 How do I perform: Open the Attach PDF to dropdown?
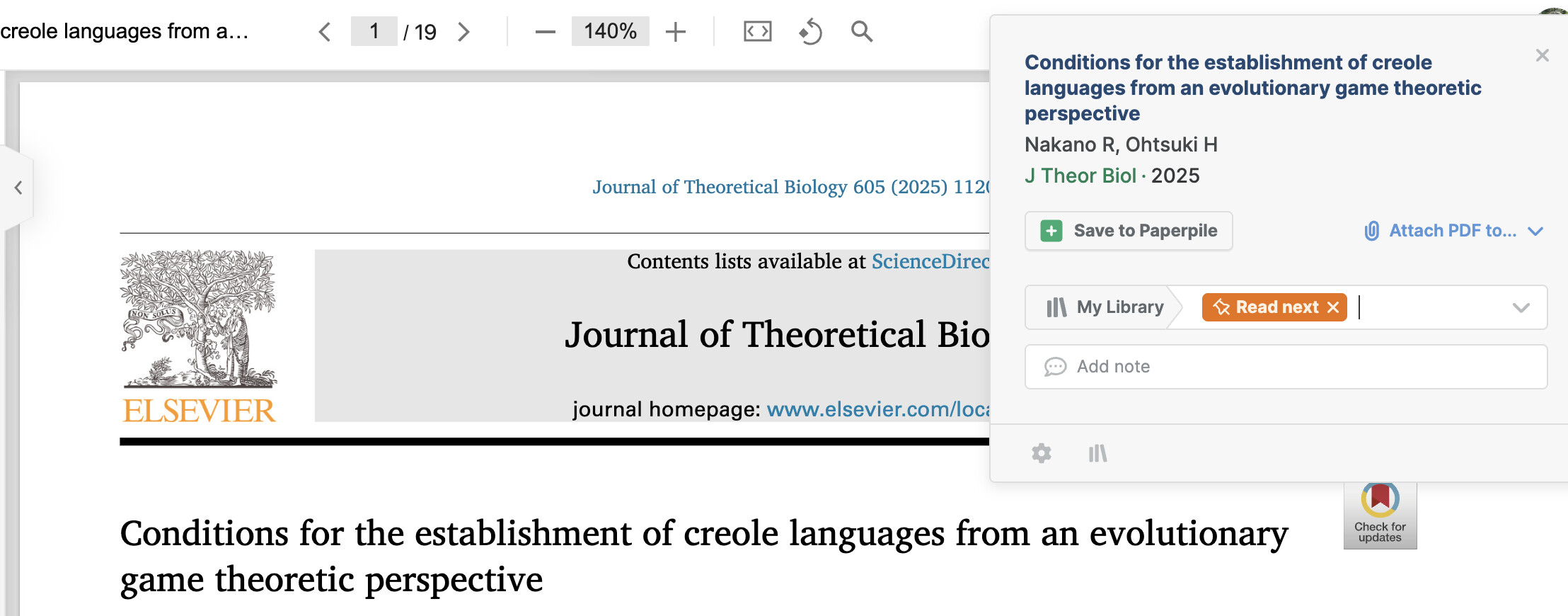tap(1453, 231)
